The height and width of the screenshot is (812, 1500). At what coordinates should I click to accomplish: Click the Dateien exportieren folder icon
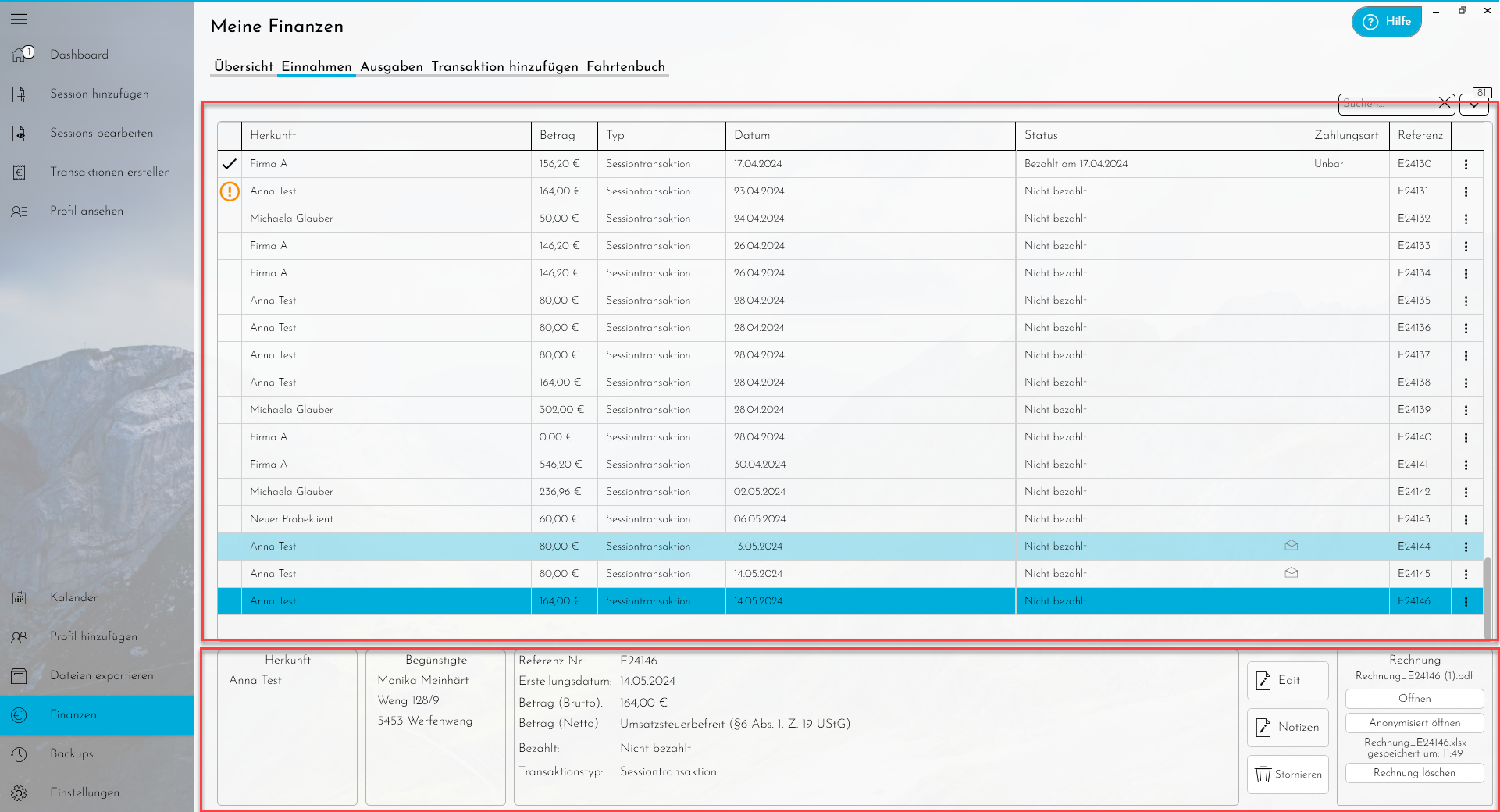click(20, 675)
